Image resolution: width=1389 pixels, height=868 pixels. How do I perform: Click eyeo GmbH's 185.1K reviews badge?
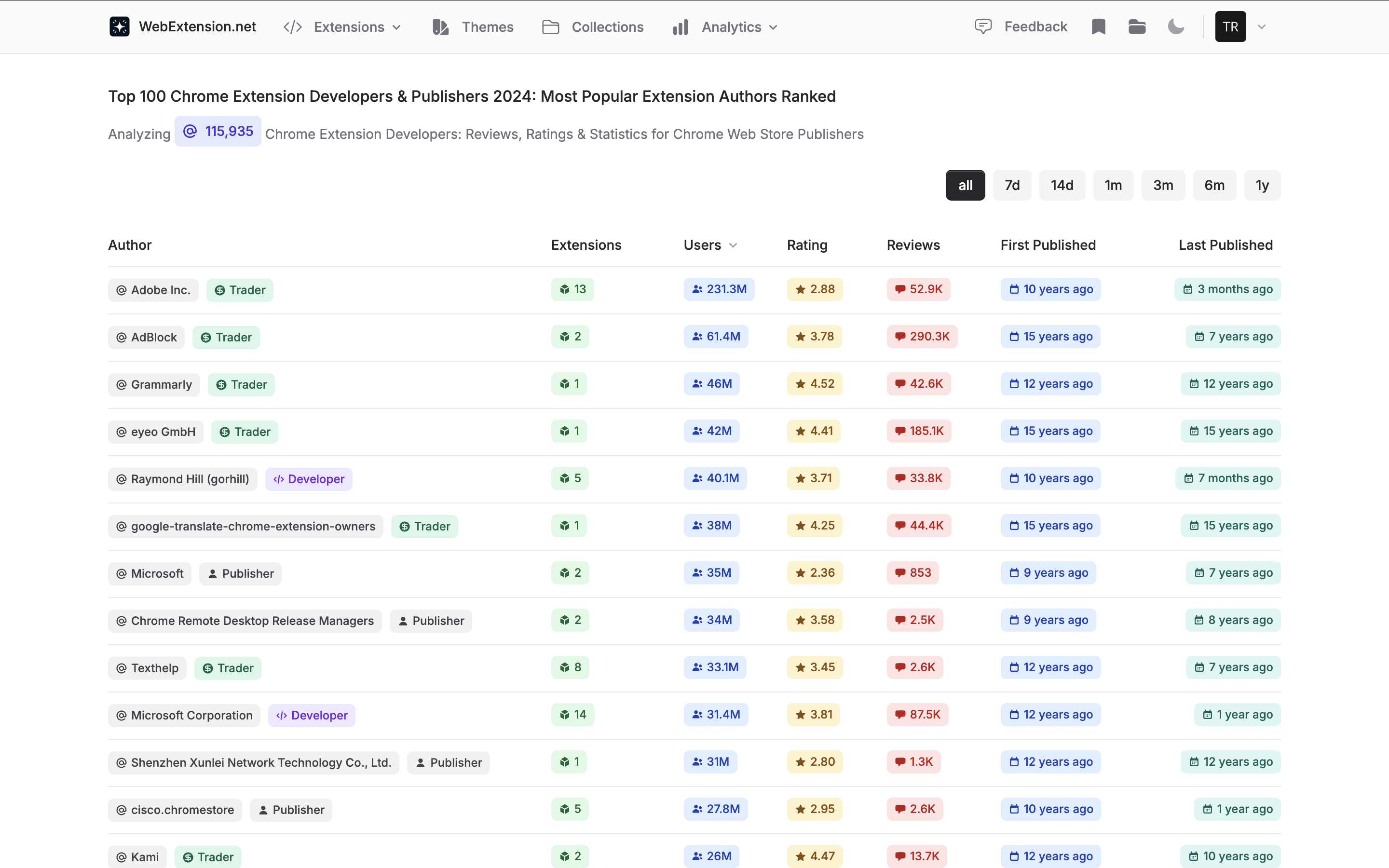(x=920, y=431)
